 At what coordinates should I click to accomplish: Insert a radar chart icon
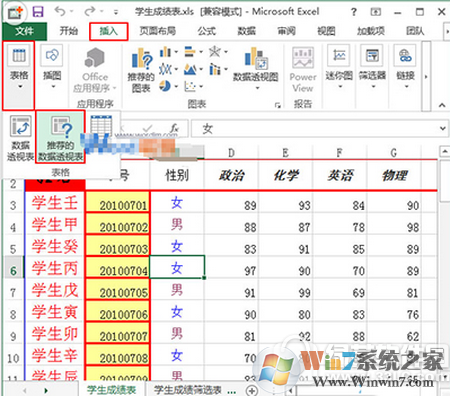[x=215, y=52]
